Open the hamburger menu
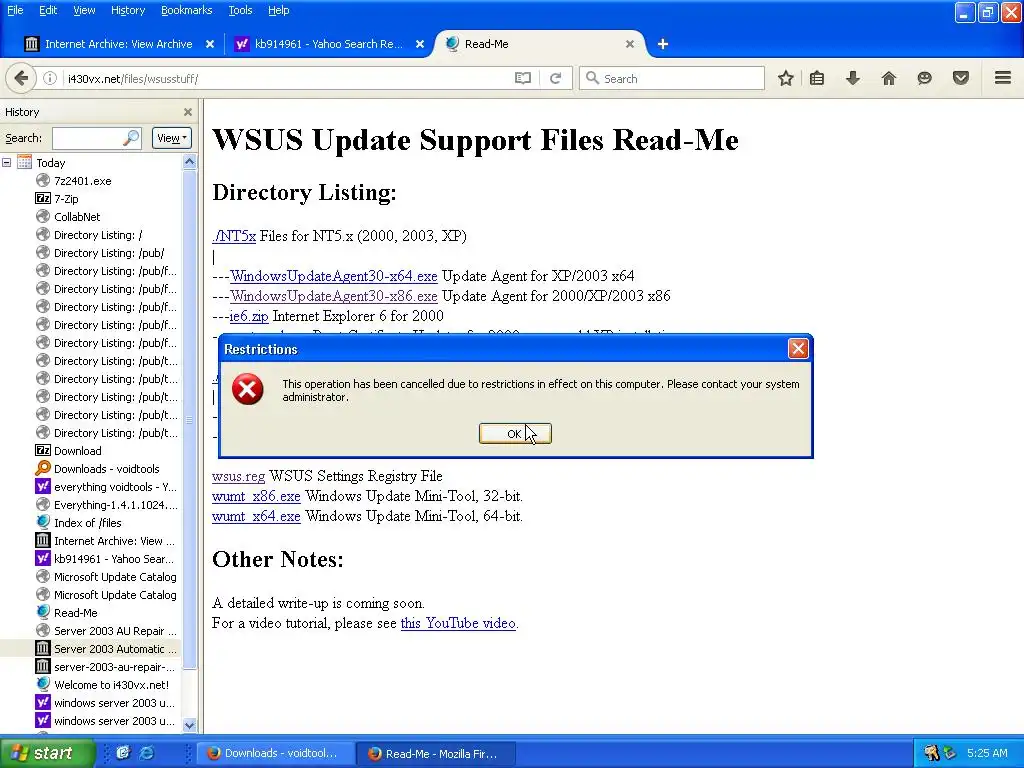This screenshot has width=1024, height=768. [1003, 78]
